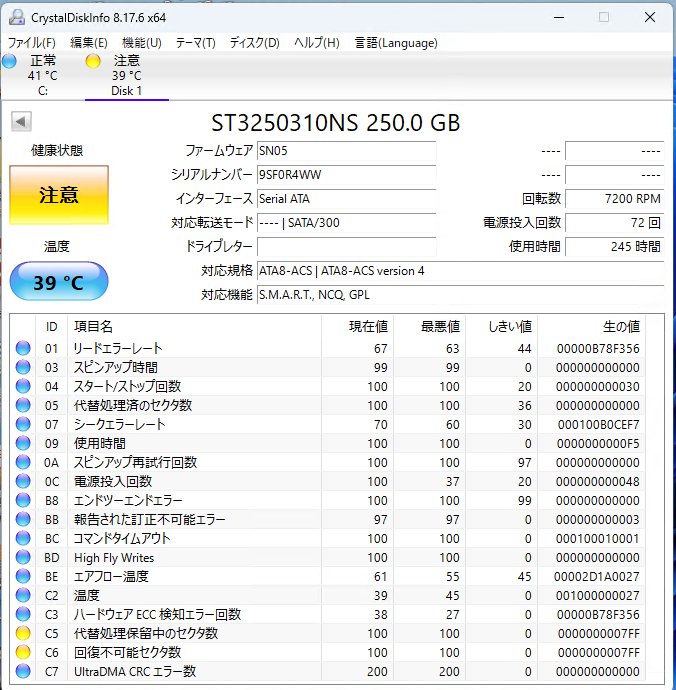Click the 最悪値 column header
The width and height of the screenshot is (676, 690).
point(430,327)
